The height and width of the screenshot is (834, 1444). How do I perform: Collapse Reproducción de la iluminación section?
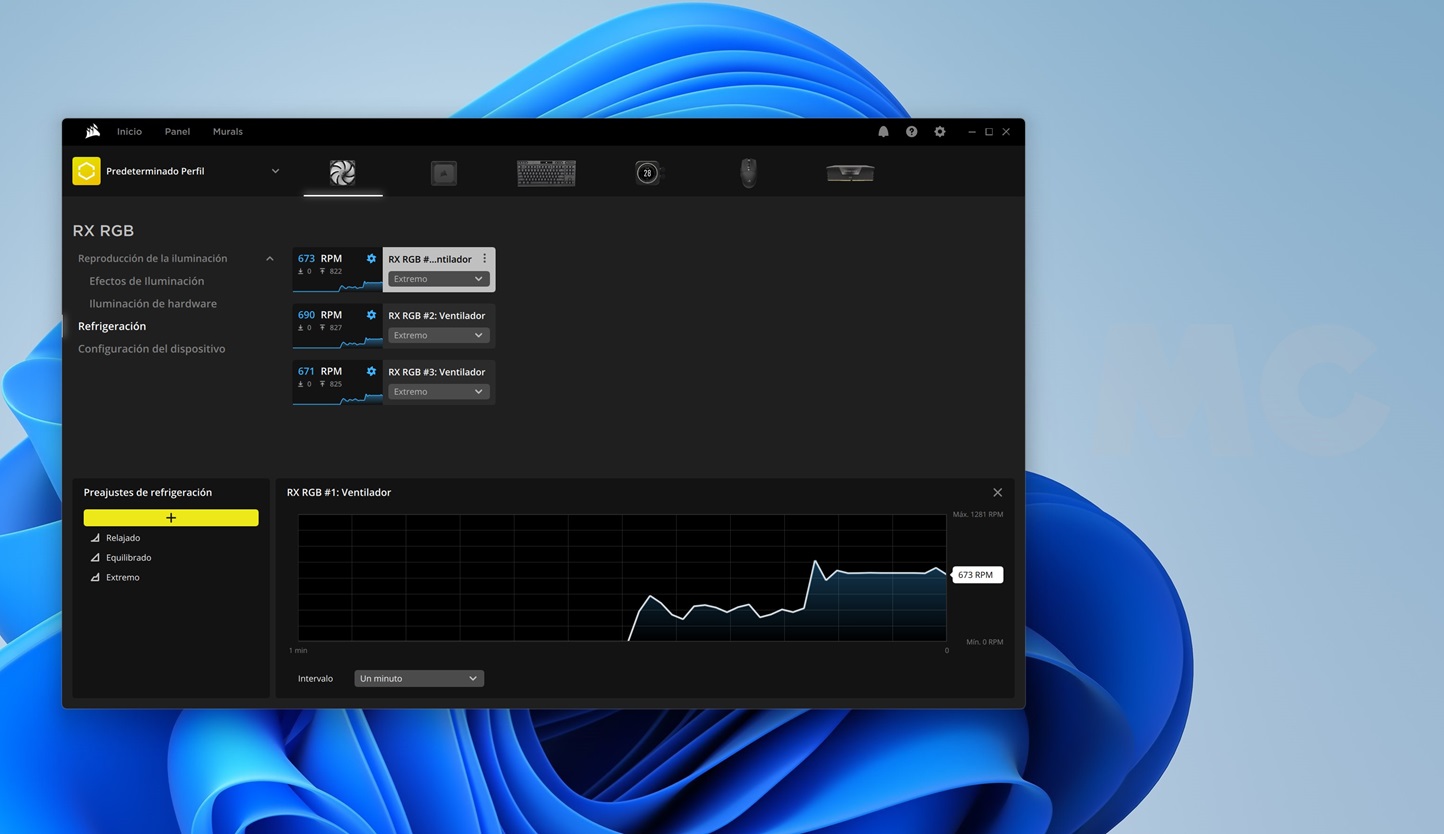click(269, 259)
